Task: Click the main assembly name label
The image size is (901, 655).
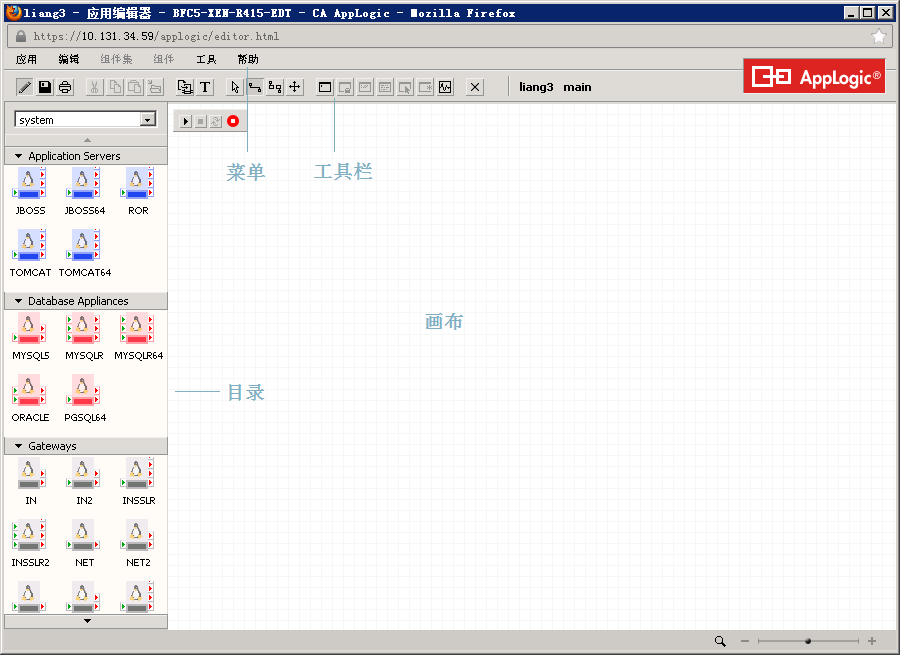Action: [x=577, y=87]
